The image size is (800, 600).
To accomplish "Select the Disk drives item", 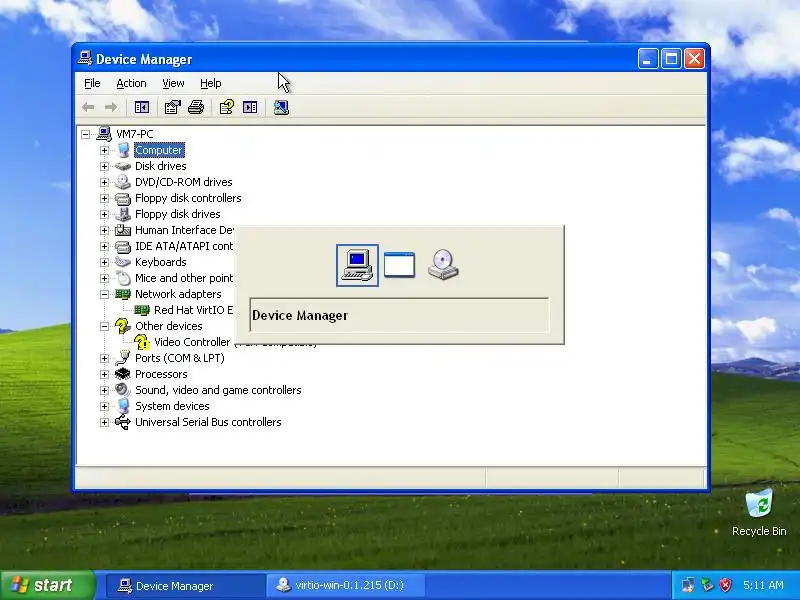I will click(160, 166).
